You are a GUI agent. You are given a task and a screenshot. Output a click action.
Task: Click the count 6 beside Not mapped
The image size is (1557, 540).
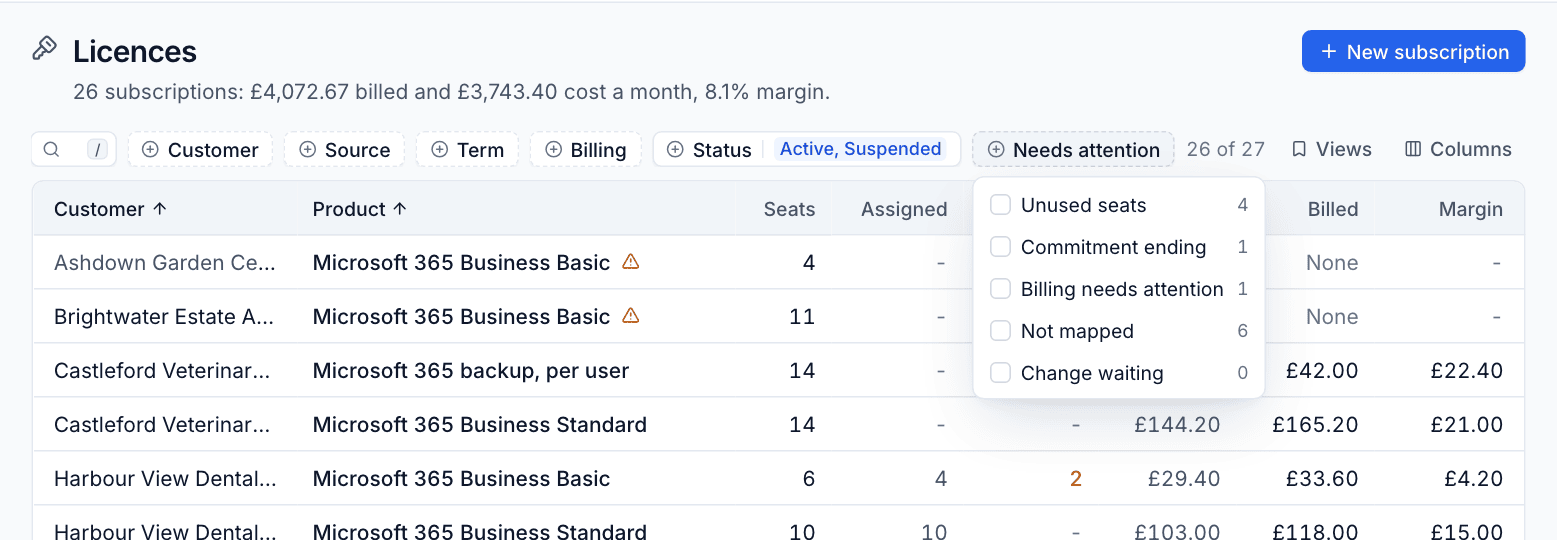pyautogui.click(x=1243, y=331)
